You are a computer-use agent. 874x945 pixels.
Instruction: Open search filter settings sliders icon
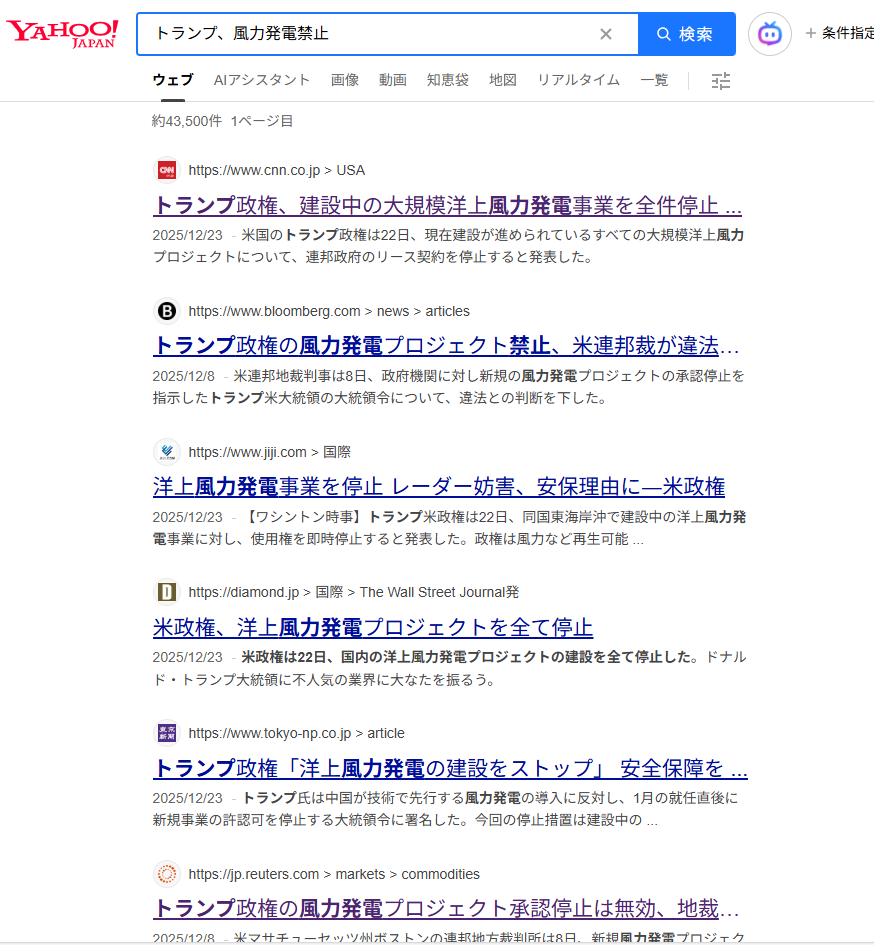coord(721,81)
